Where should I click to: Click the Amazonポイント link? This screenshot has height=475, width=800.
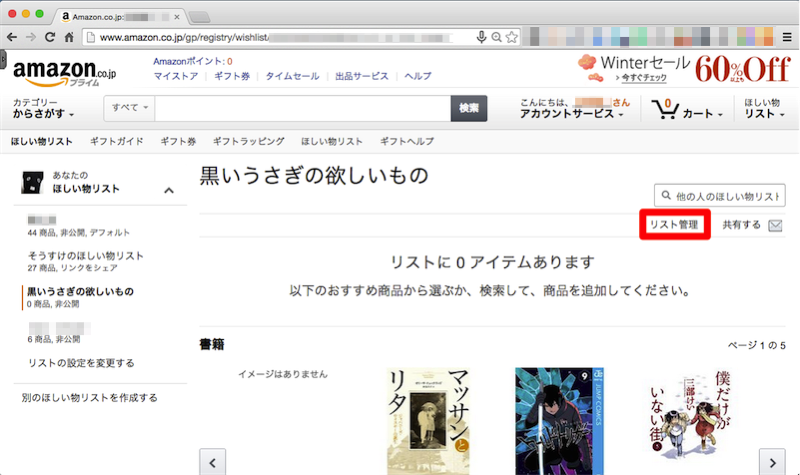pos(193,61)
